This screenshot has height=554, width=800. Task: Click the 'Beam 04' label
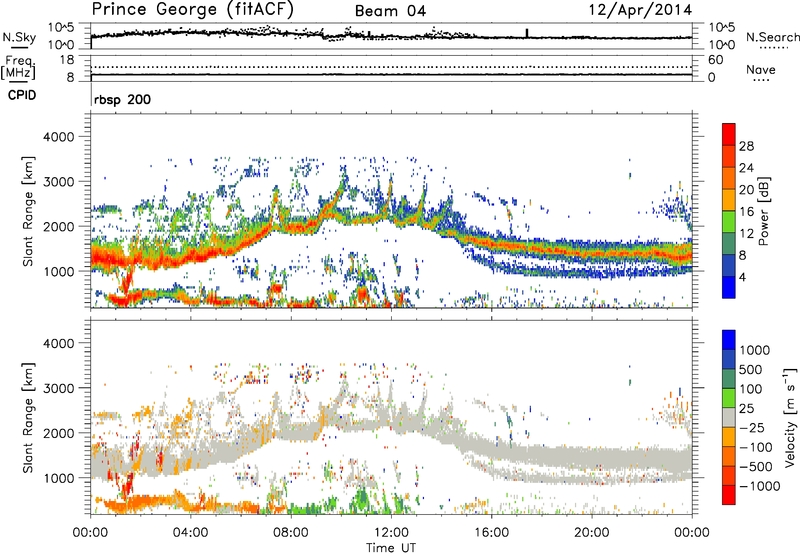click(390, 11)
